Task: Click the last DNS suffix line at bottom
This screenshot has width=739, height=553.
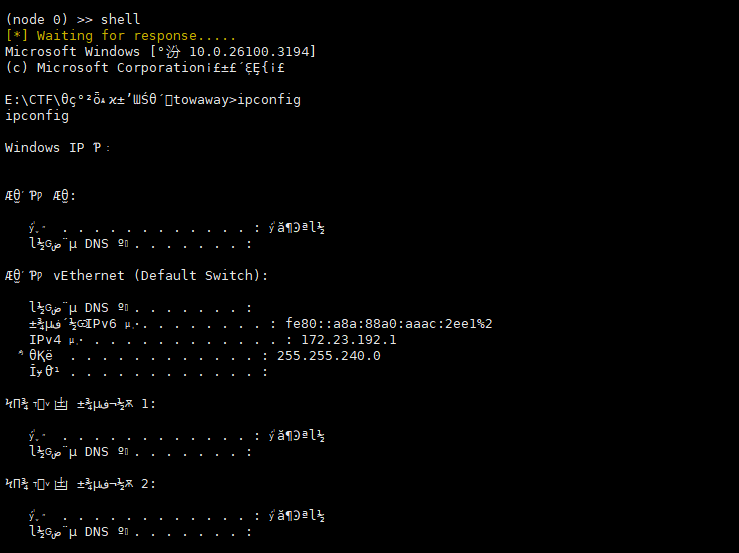Action: [x=140, y=532]
